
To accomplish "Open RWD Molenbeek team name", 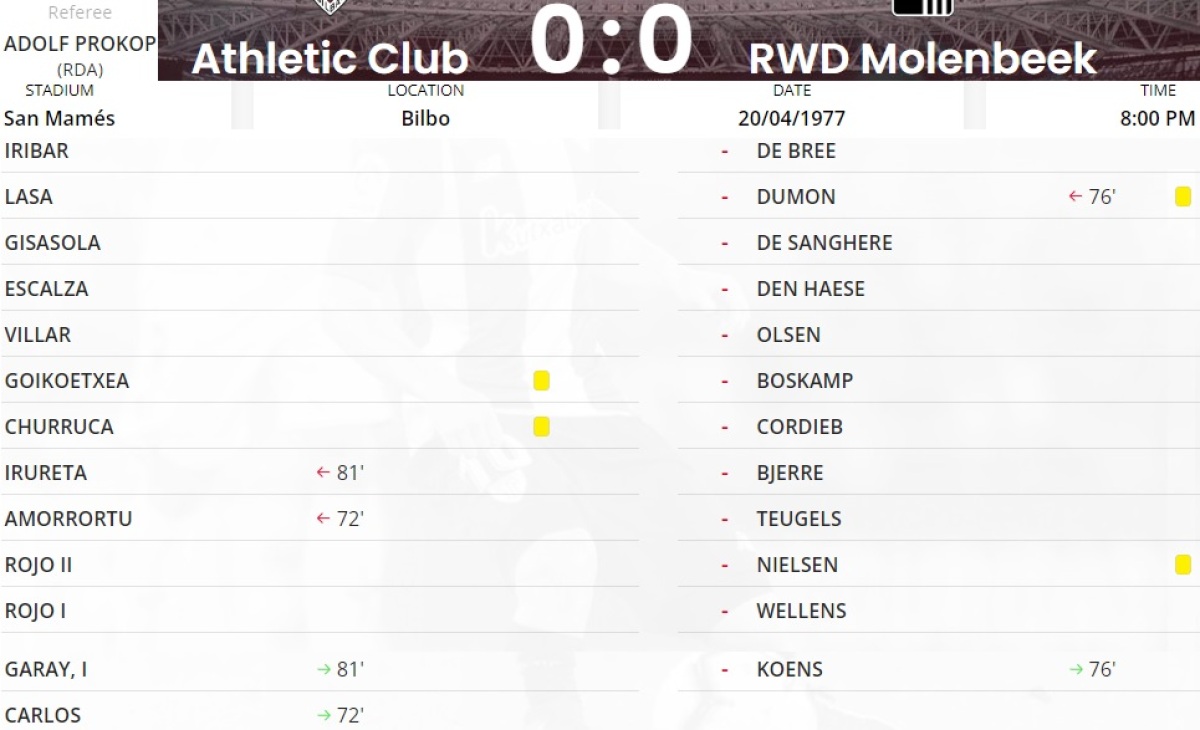I will [x=922, y=59].
